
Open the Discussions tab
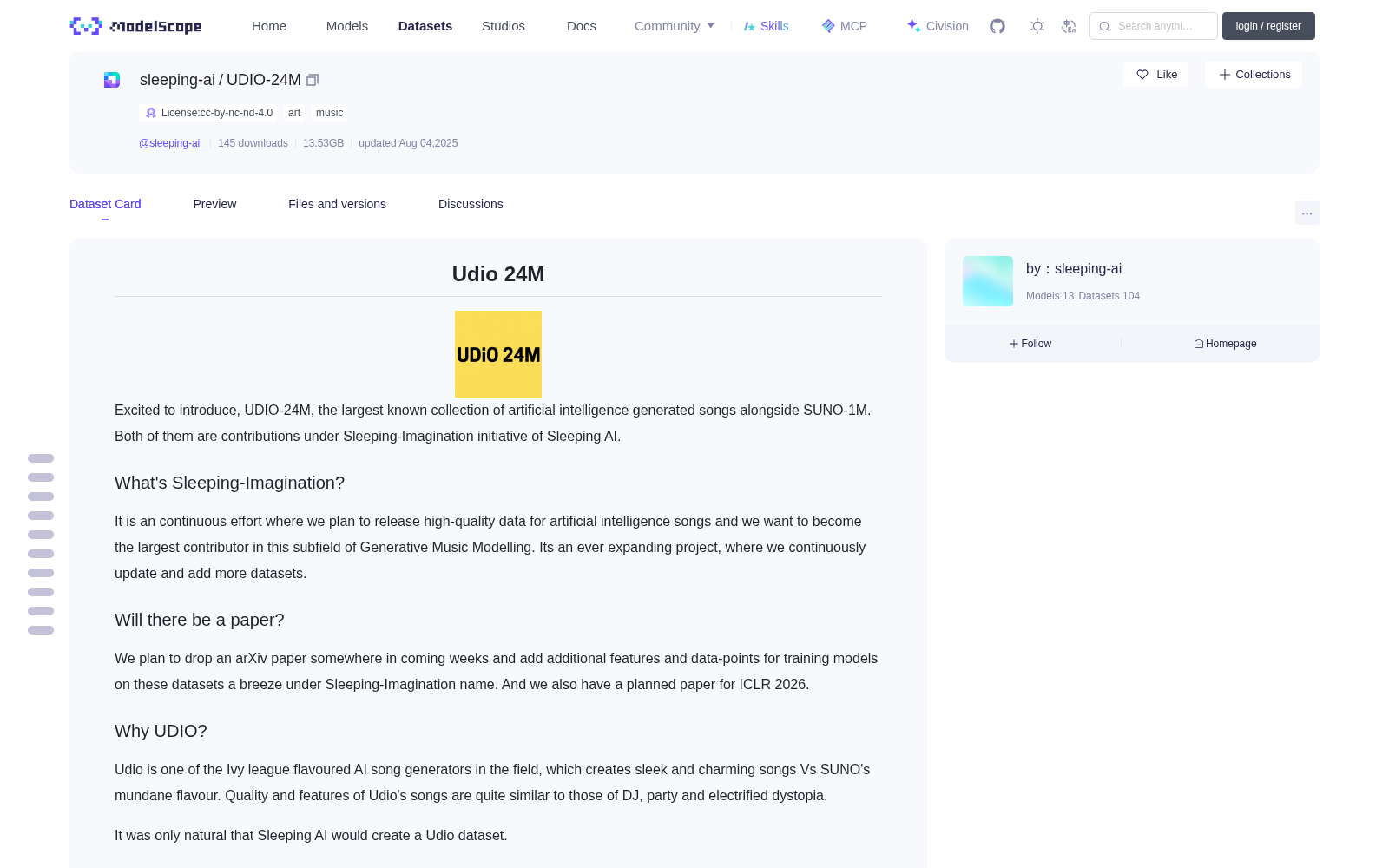(x=471, y=204)
